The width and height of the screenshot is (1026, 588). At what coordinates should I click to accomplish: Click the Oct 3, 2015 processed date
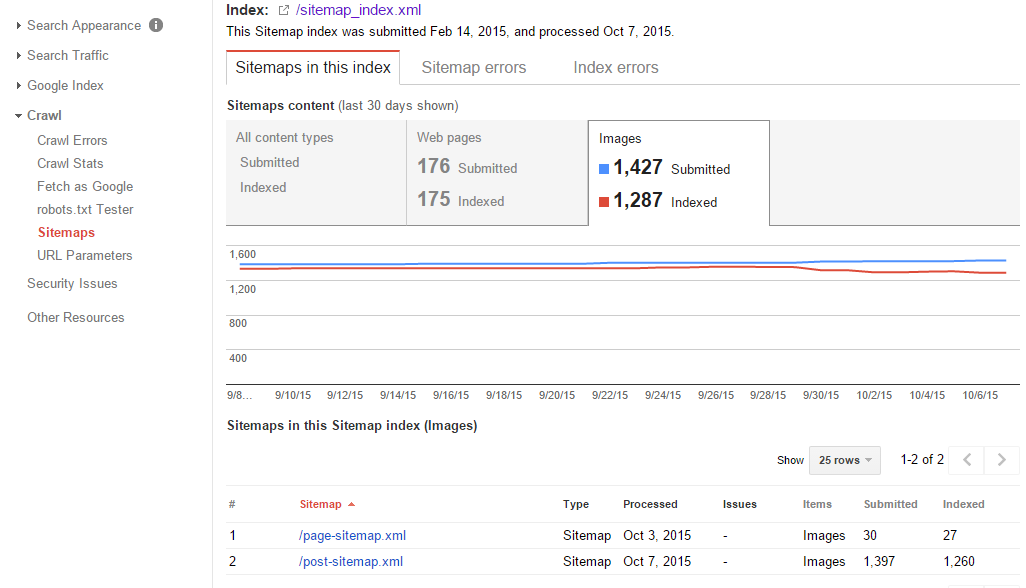(x=657, y=536)
